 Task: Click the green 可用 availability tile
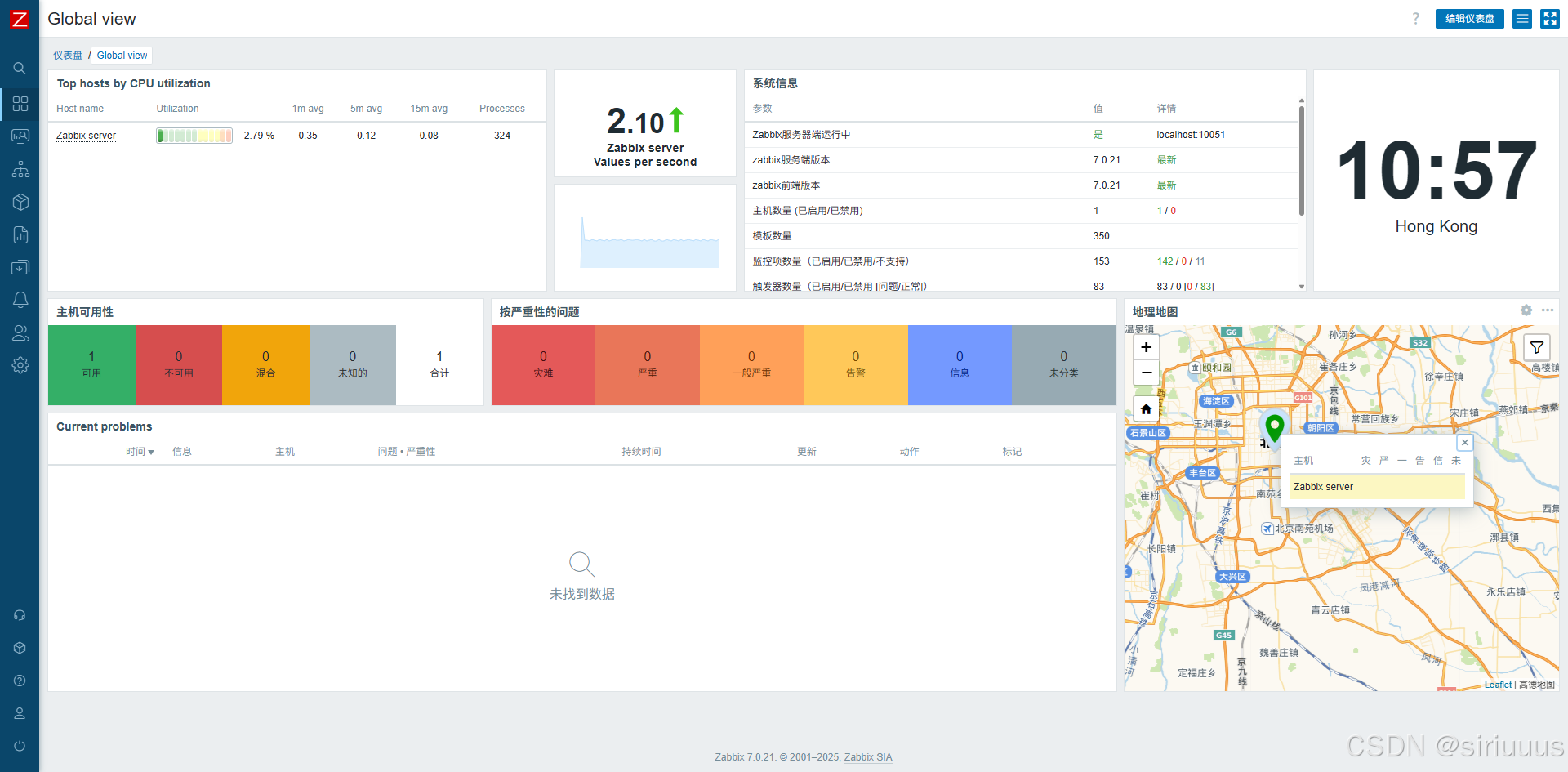coord(91,365)
